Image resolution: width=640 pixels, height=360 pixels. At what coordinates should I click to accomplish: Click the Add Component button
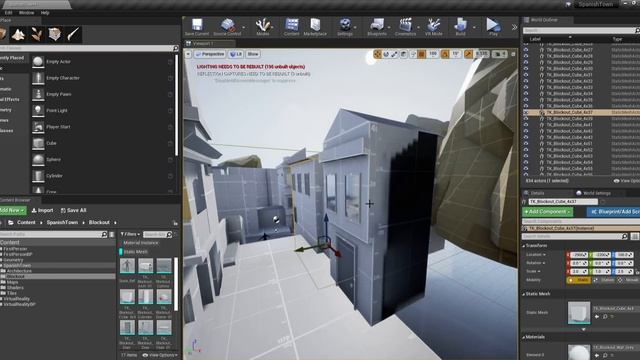(547, 212)
